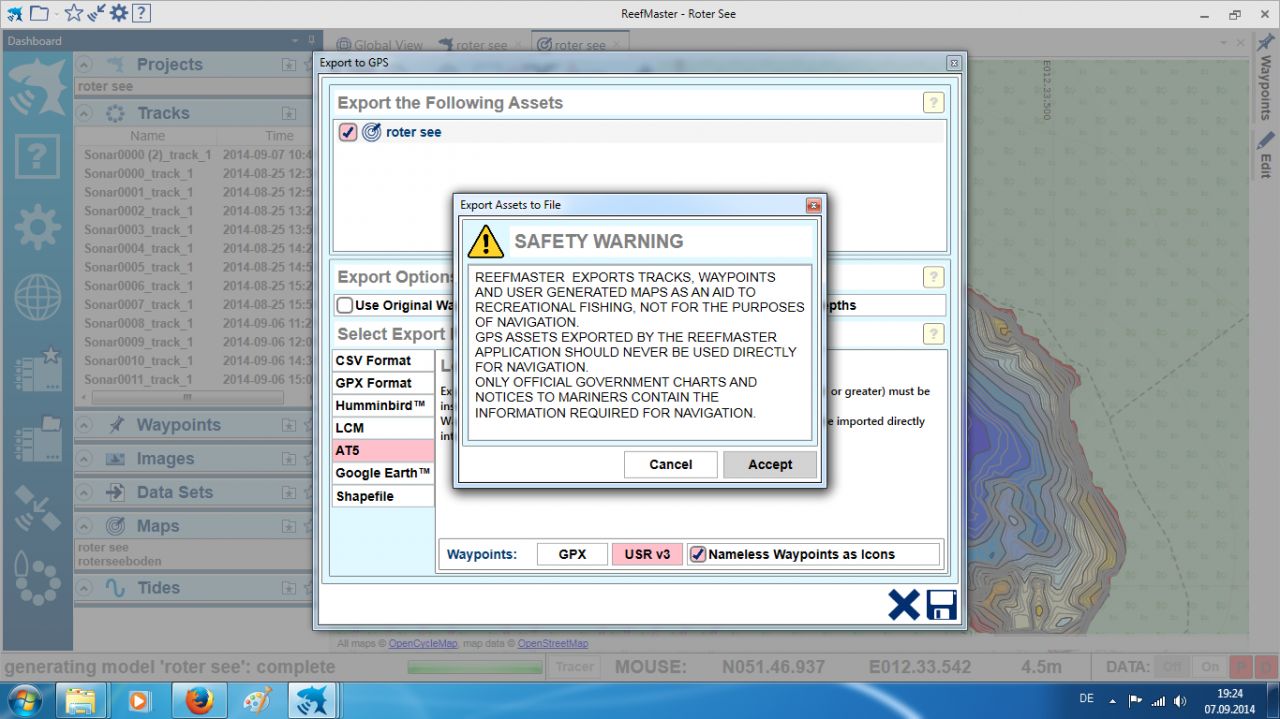Click the blue X cancel icon in Export to GPS

tap(903, 605)
